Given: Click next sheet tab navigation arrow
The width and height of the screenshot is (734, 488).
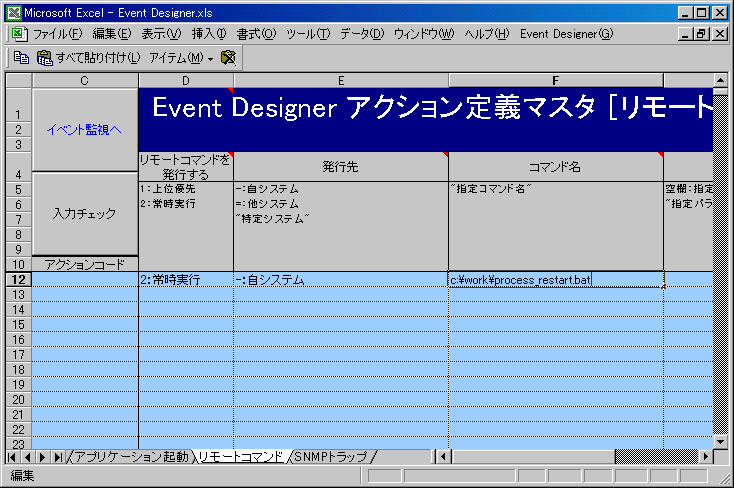Looking at the screenshot, I should point(42,457).
